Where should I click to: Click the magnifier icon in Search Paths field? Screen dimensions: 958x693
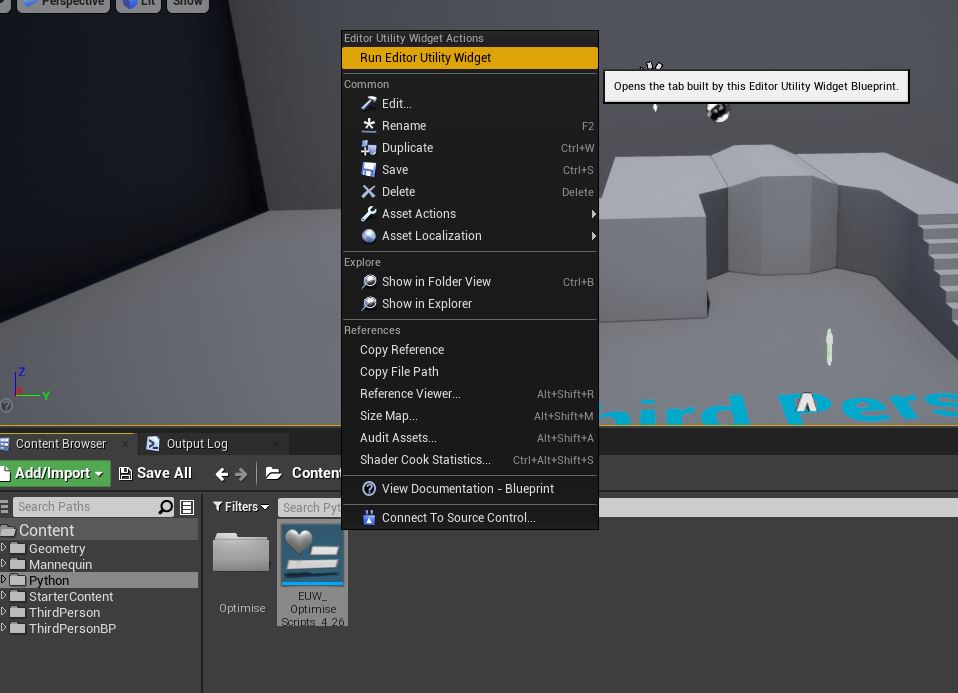coord(166,506)
